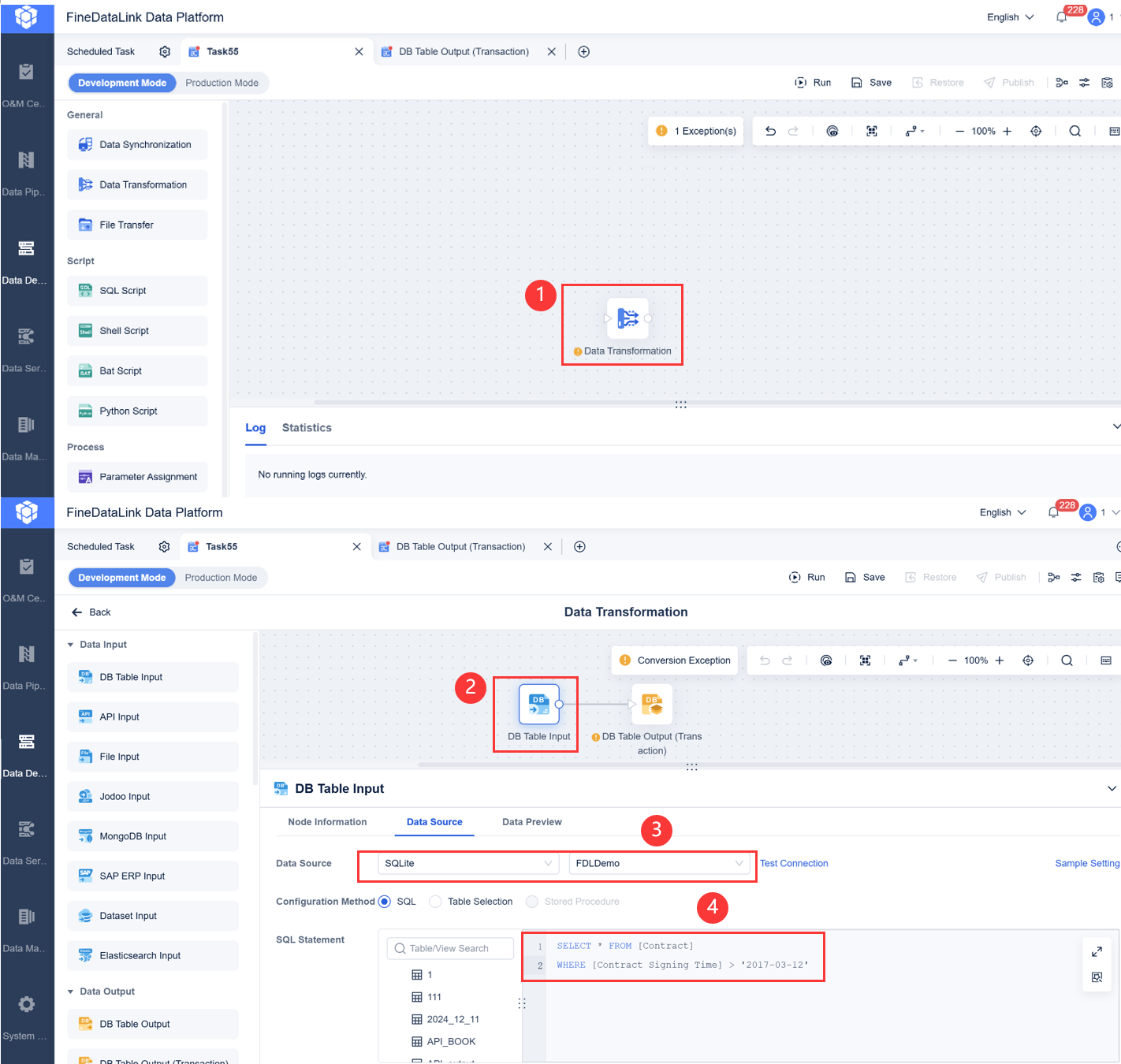Open Log tab

click(255, 428)
